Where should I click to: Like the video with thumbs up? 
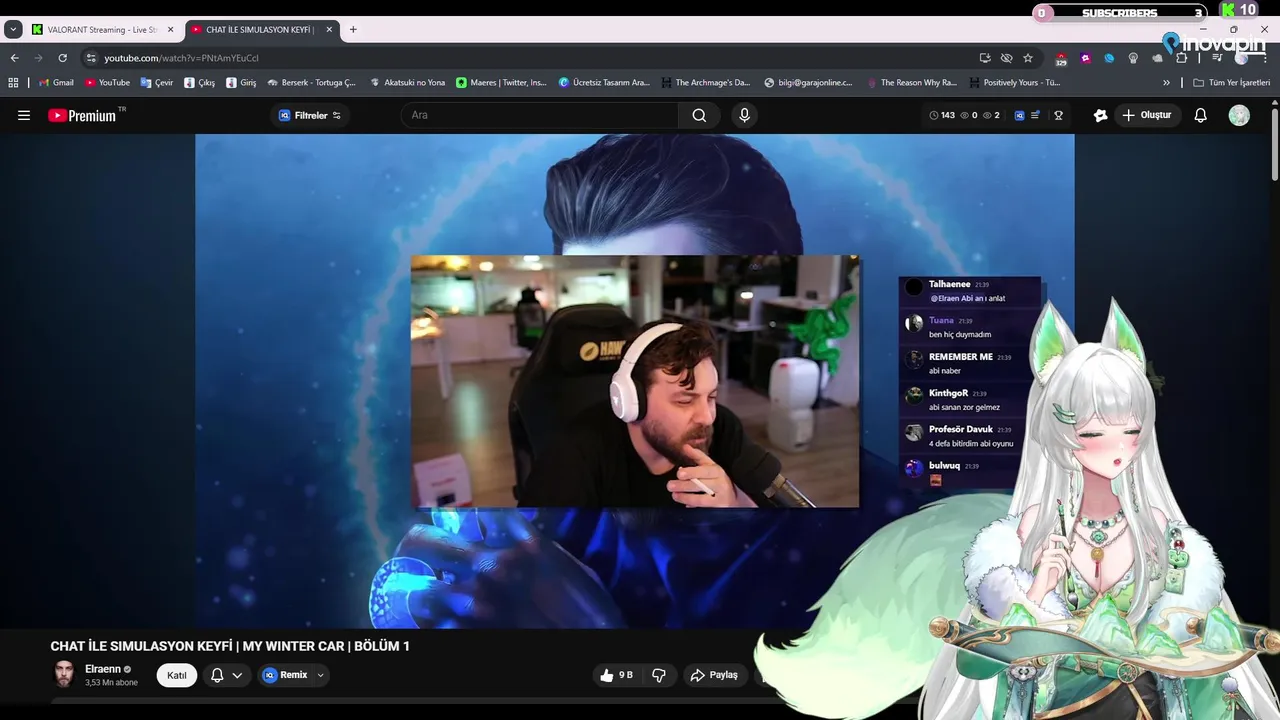click(x=616, y=675)
